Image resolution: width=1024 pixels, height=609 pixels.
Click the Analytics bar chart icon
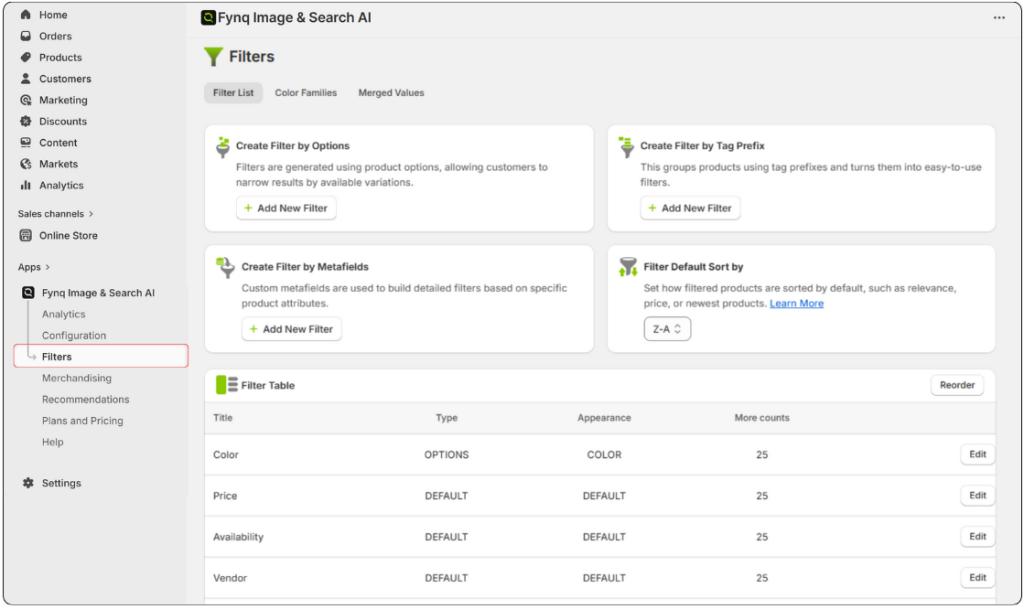click(25, 185)
